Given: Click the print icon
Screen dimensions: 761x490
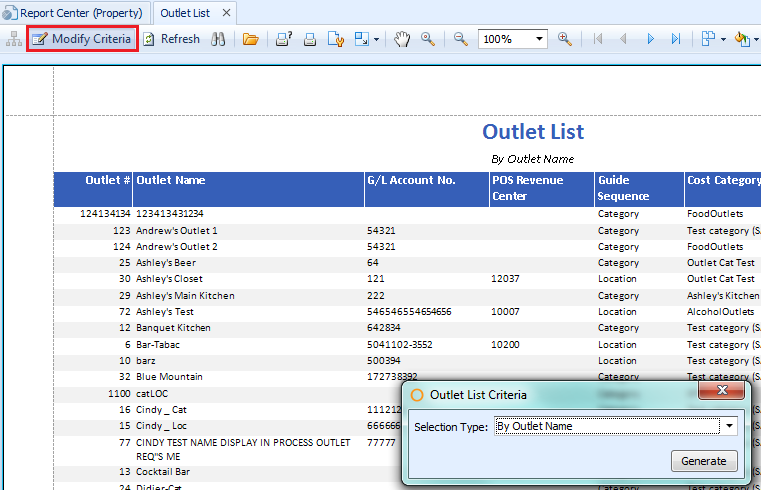Looking at the screenshot, I should pos(310,39).
